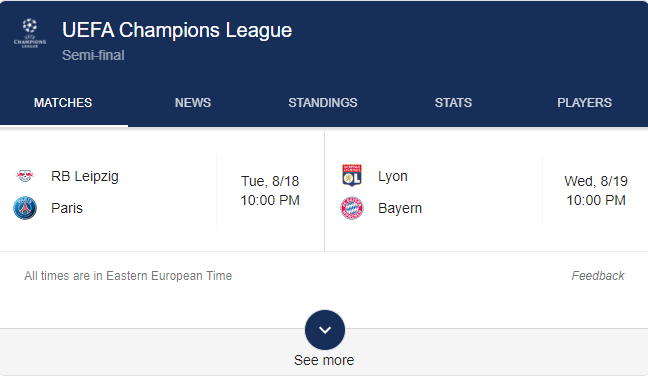The width and height of the screenshot is (648, 379).
Task: Expand matches with the round chevron button
Action: point(325,330)
